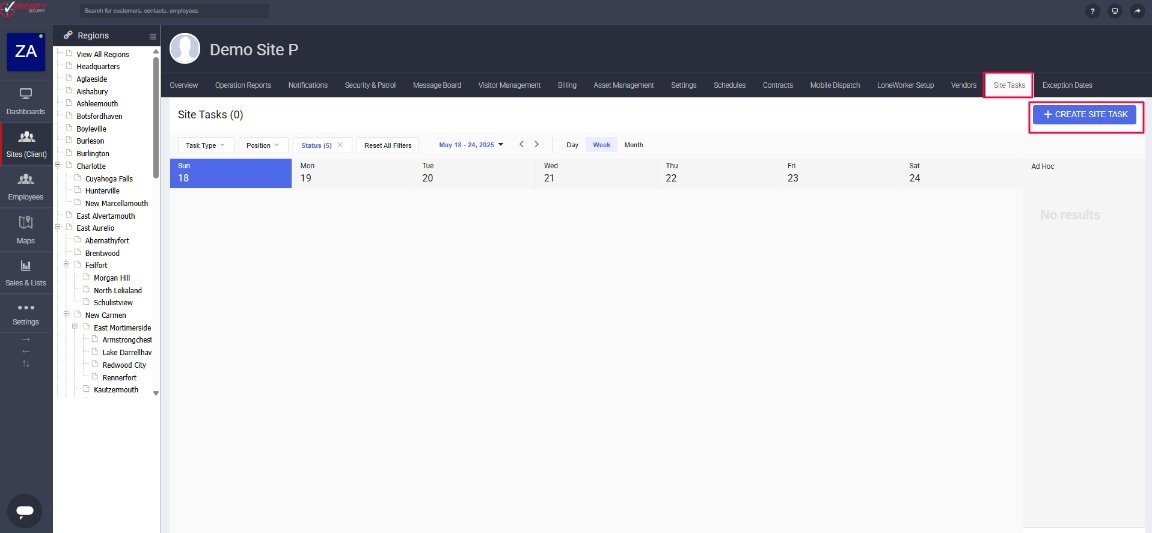Switch to the Overview tab

184,85
